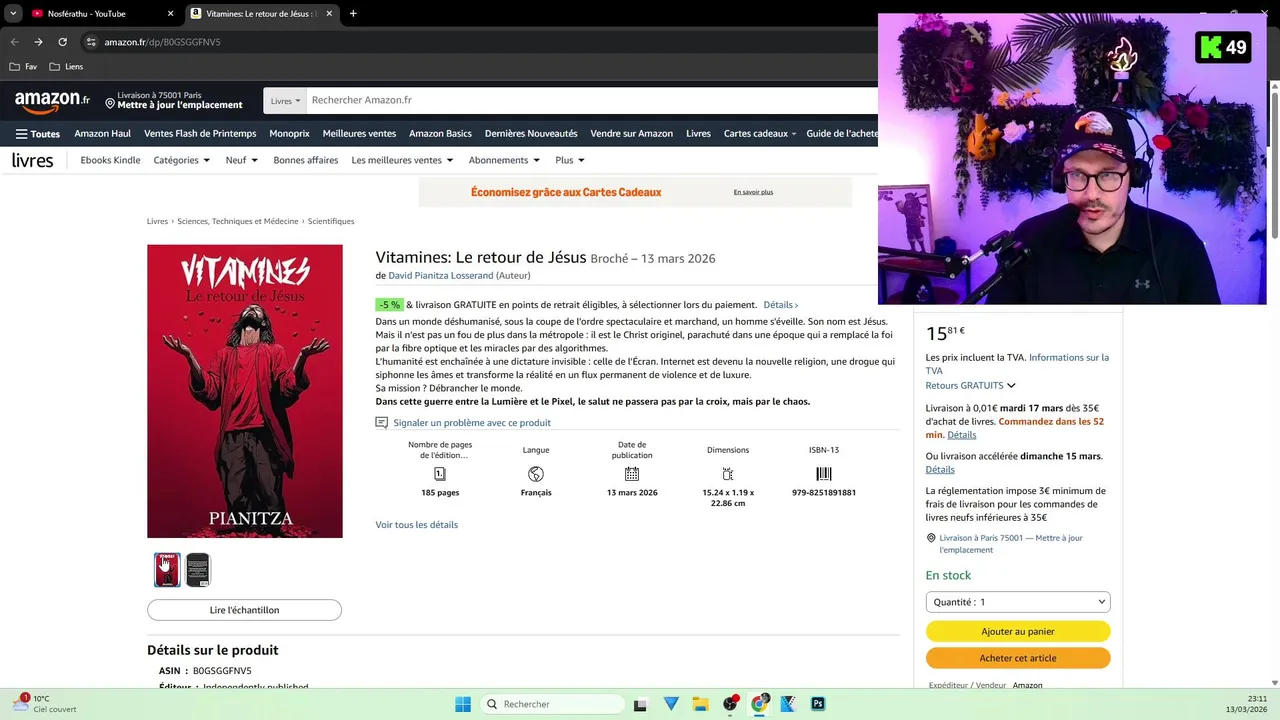1280x720 pixels.
Task: Go forward in browser history
Action: point(38,42)
